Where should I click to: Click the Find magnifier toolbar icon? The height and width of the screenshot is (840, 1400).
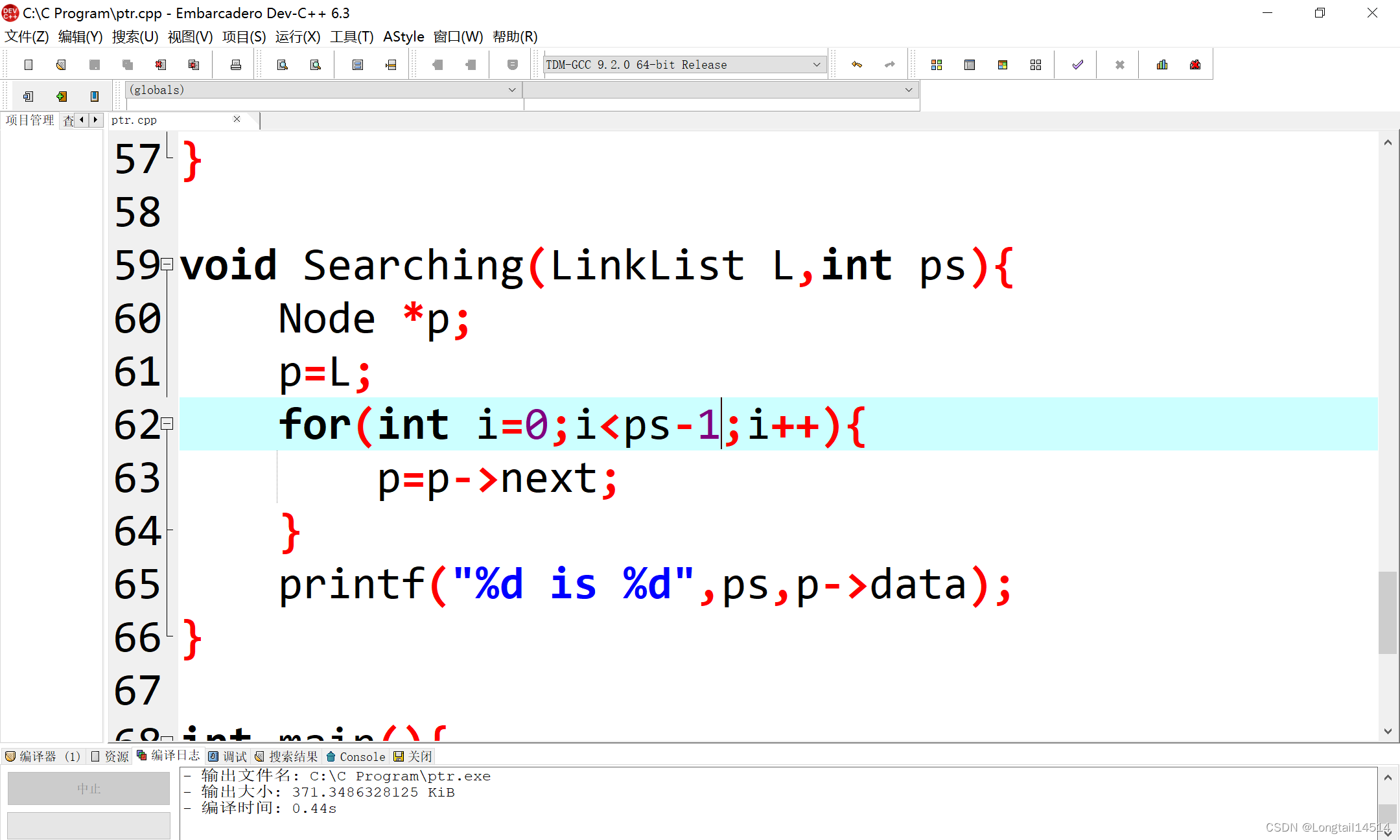point(283,65)
